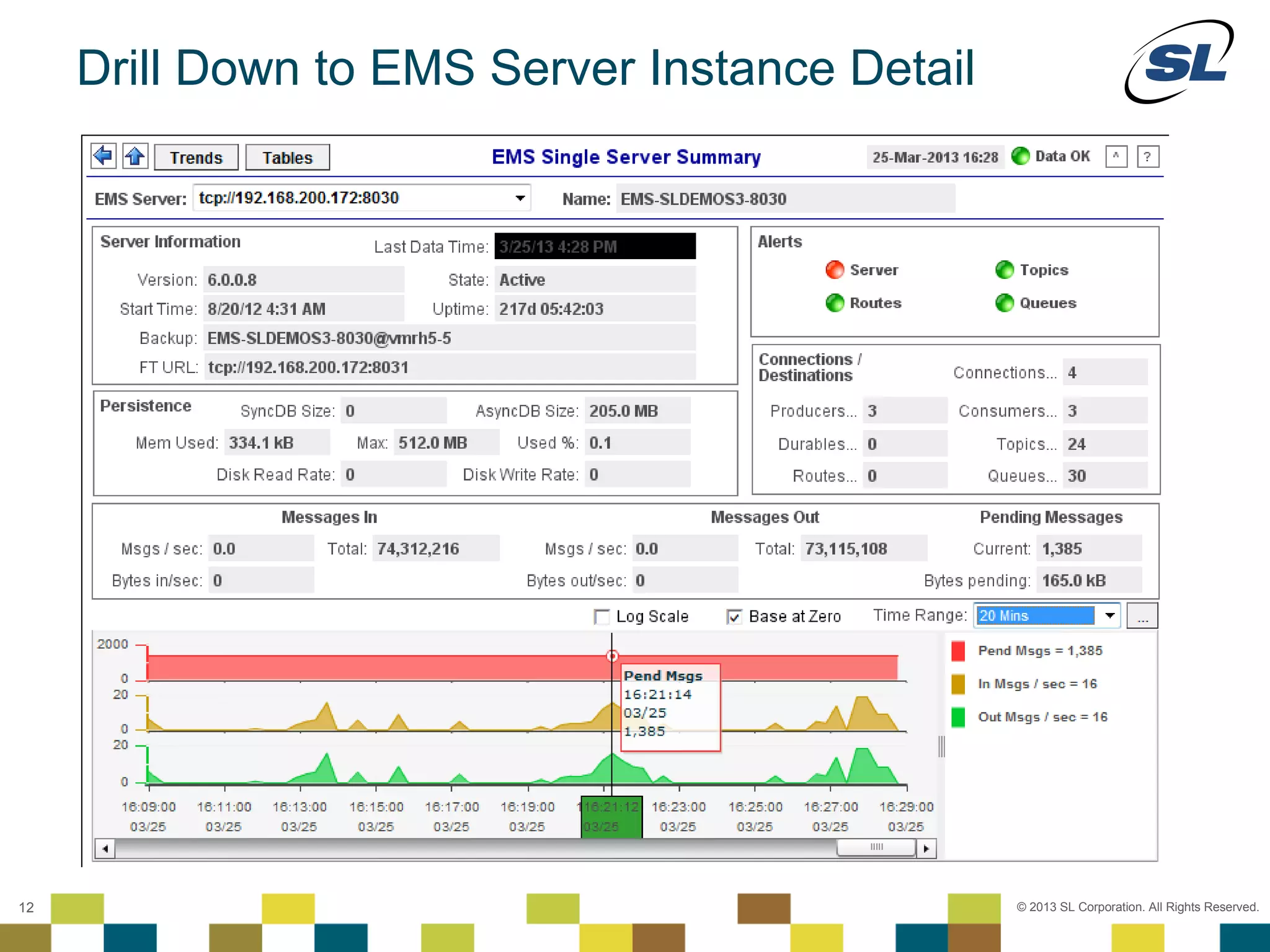Image resolution: width=1270 pixels, height=952 pixels.
Task: Click the Max value 512.0 MB
Action: coord(446,443)
